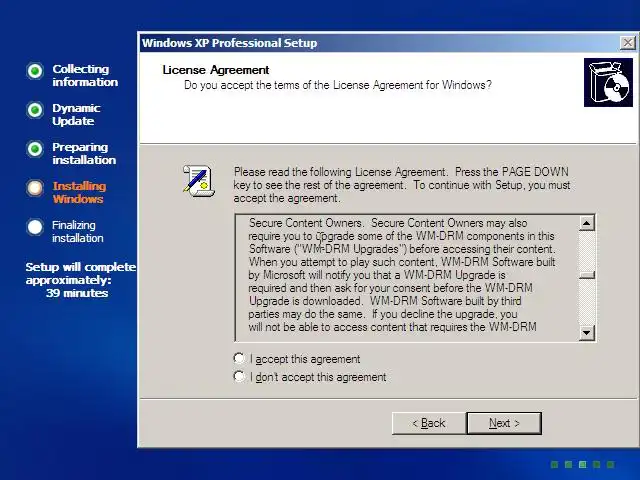Click the 'Please read the following License Agreement' instructions
The image size is (640, 480).
coord(402,185)
